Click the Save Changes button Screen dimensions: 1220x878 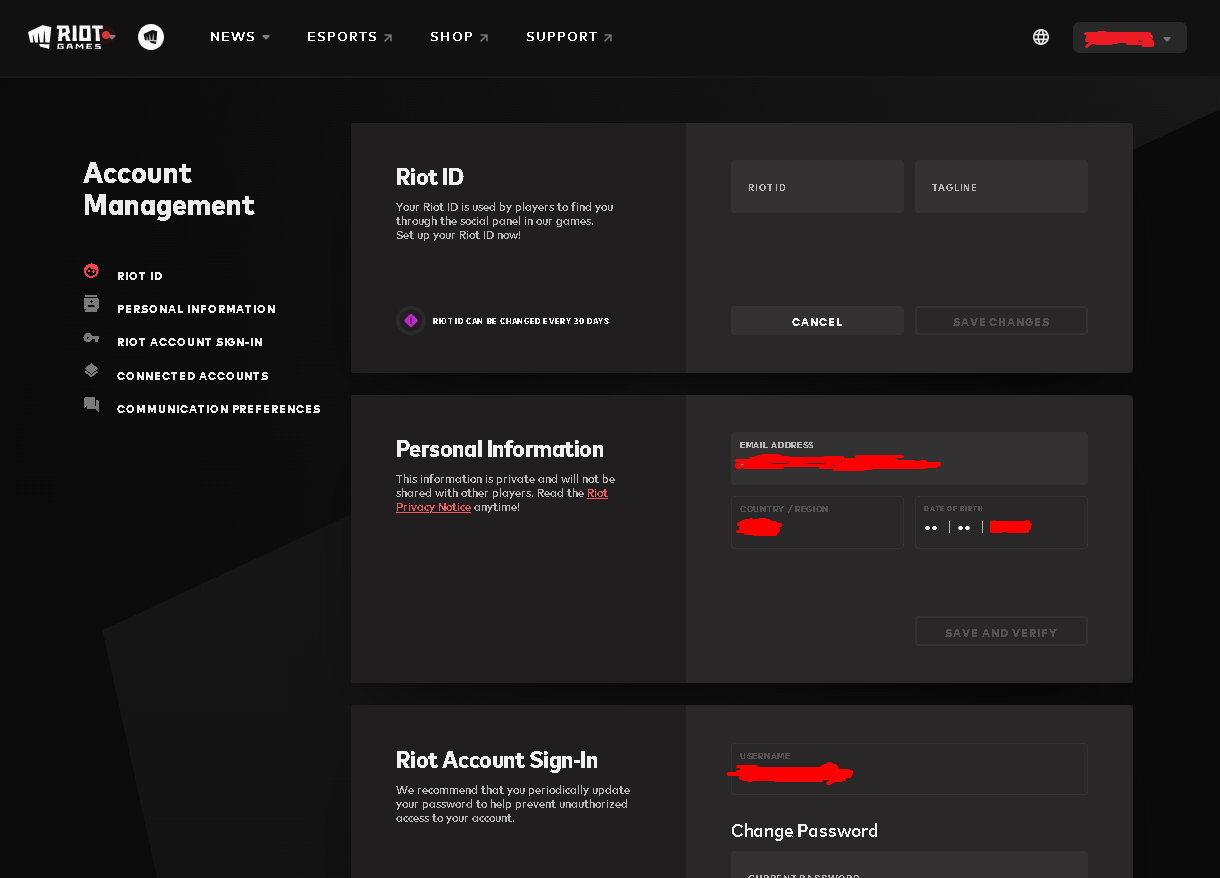[x=1001, y=321]
